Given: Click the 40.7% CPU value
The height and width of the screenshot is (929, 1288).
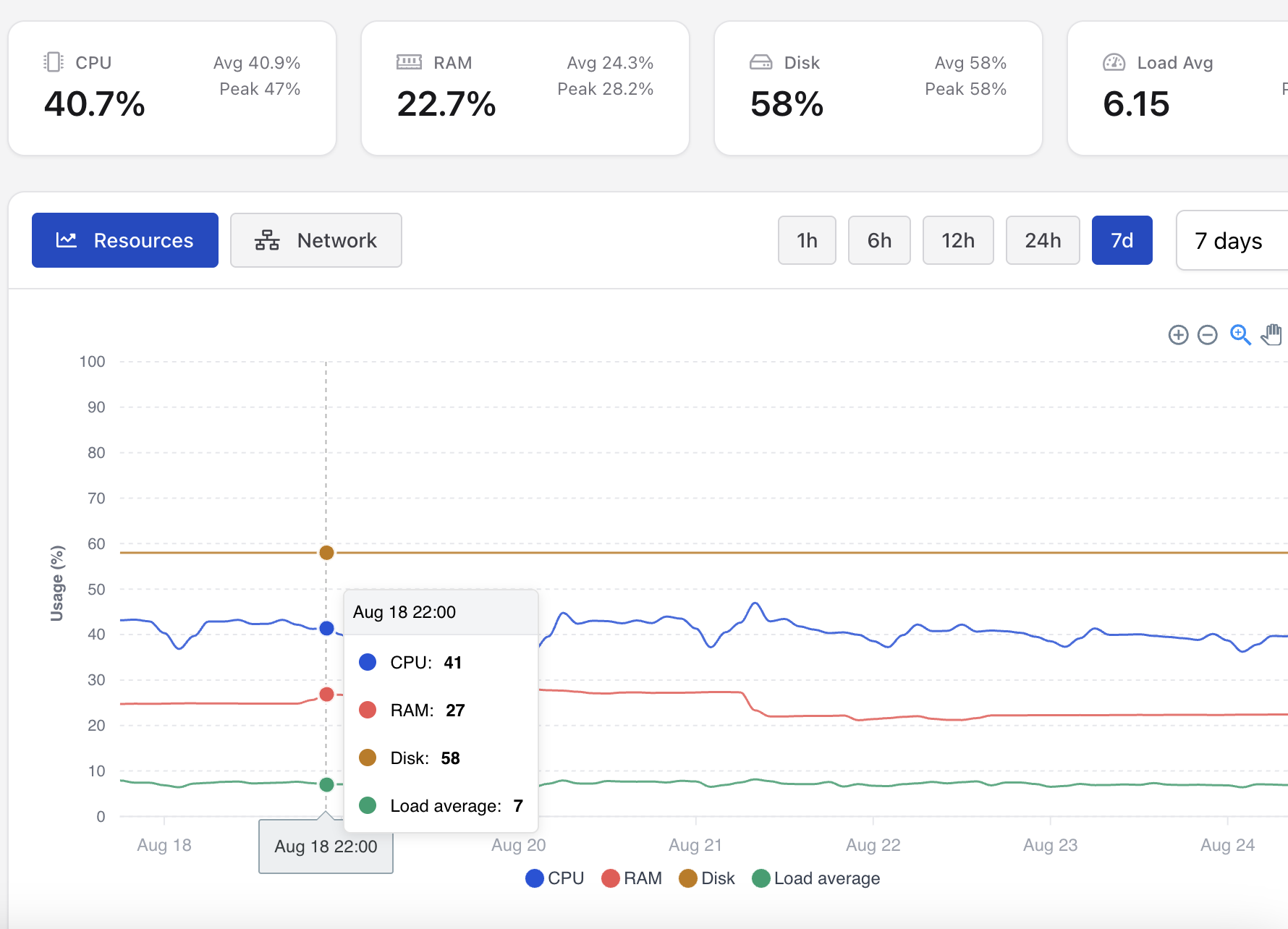Looking at the screenshot, I should click(x=95, y=104).
